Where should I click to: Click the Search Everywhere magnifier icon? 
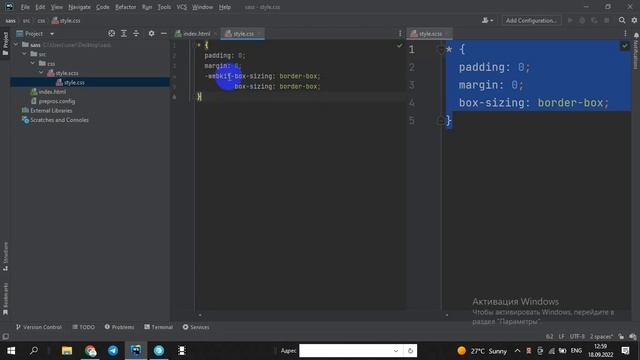point(622,20)
